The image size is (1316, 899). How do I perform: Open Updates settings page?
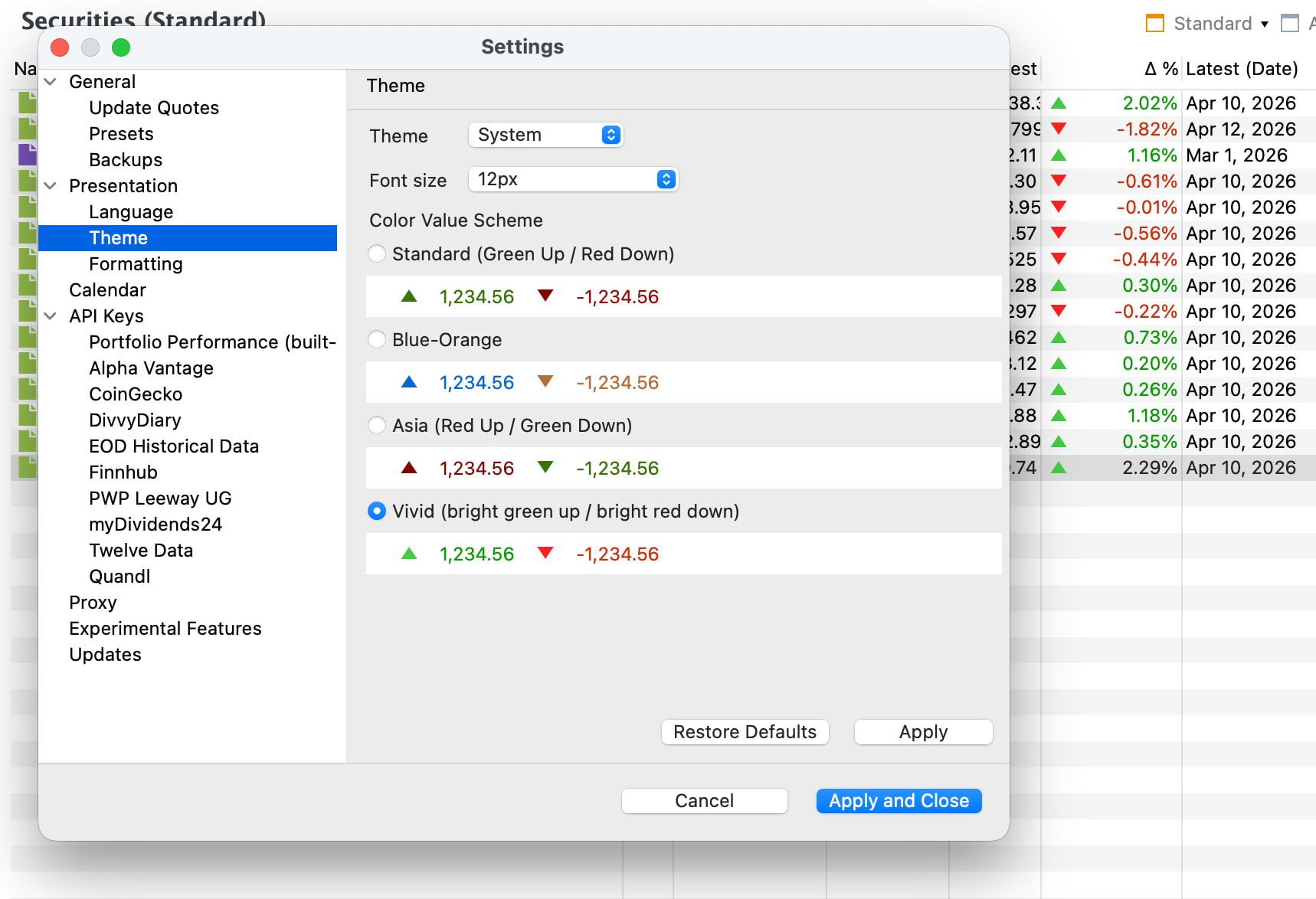[105, 655]
